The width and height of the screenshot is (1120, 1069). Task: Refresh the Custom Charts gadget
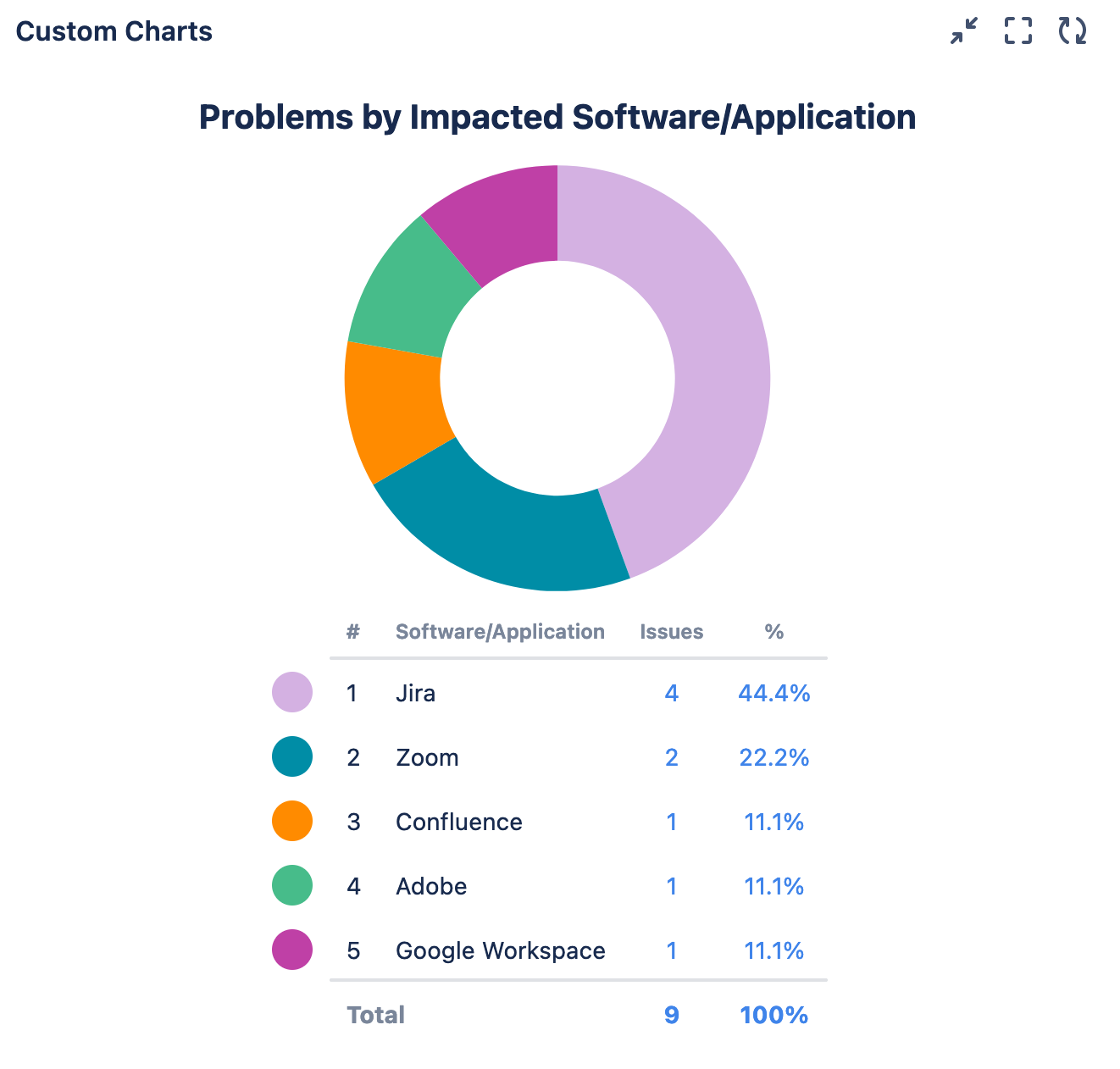[x=1073, y=31]
